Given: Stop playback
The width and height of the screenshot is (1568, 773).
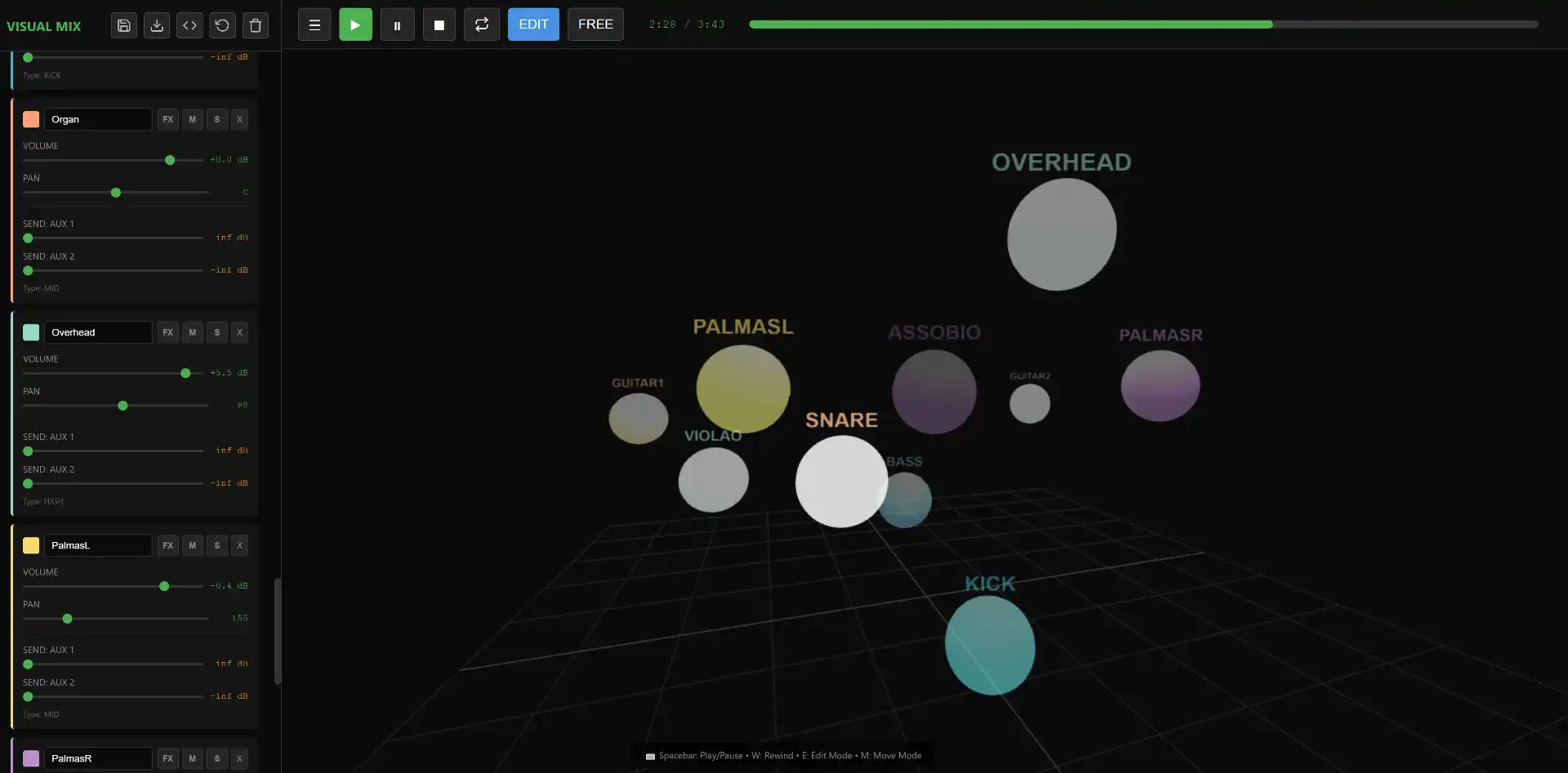Looking at the screenshot, I should (439, 24).
